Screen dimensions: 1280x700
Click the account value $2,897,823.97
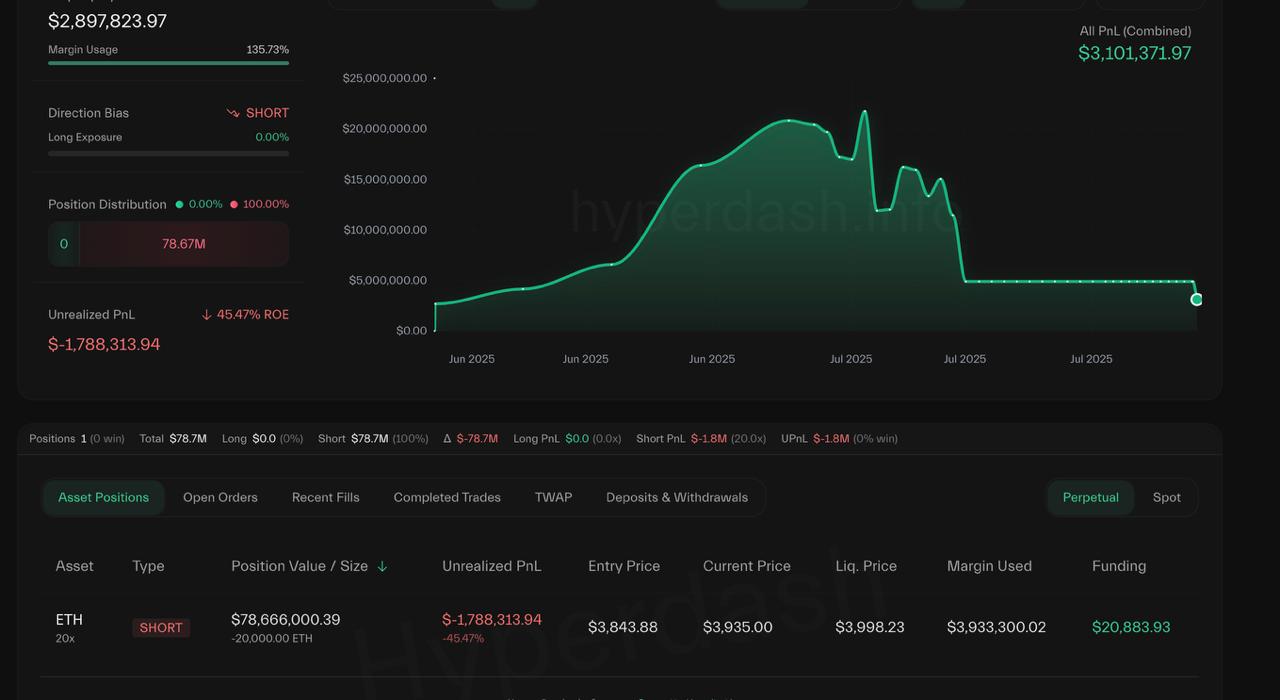[x=108, y=21]
